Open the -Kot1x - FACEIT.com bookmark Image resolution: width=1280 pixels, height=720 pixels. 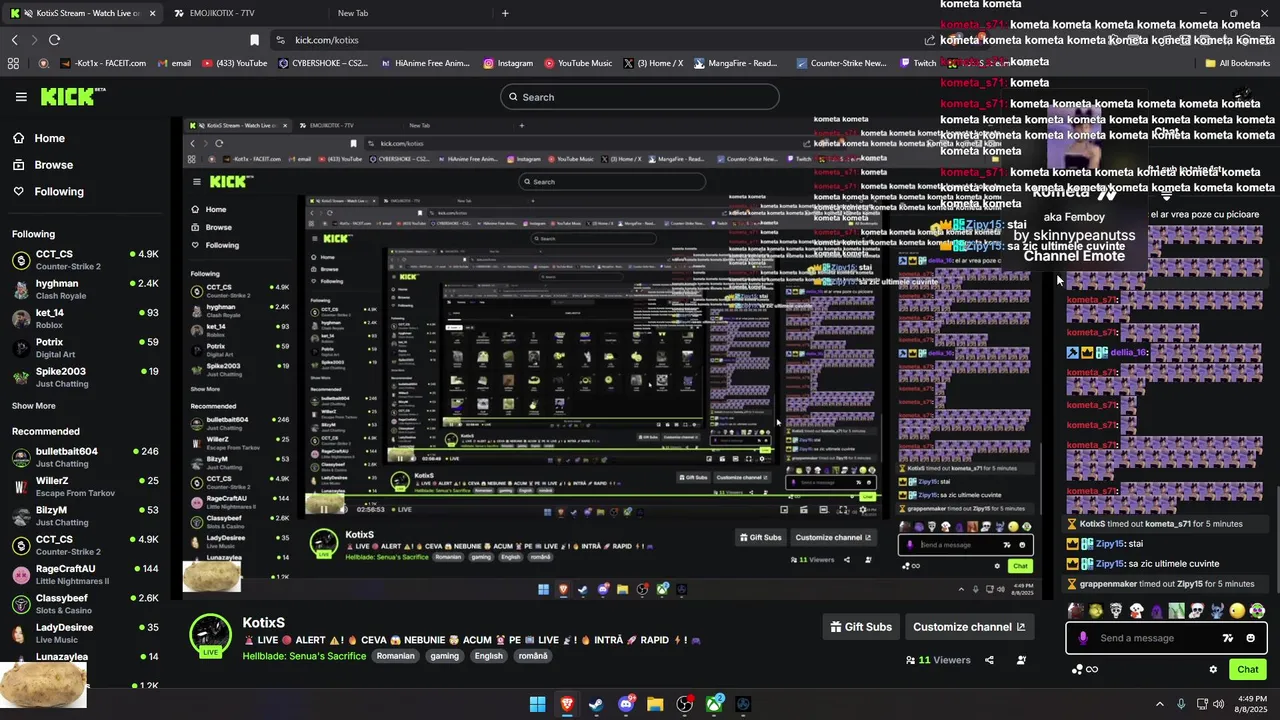click(x=103, y=63)
